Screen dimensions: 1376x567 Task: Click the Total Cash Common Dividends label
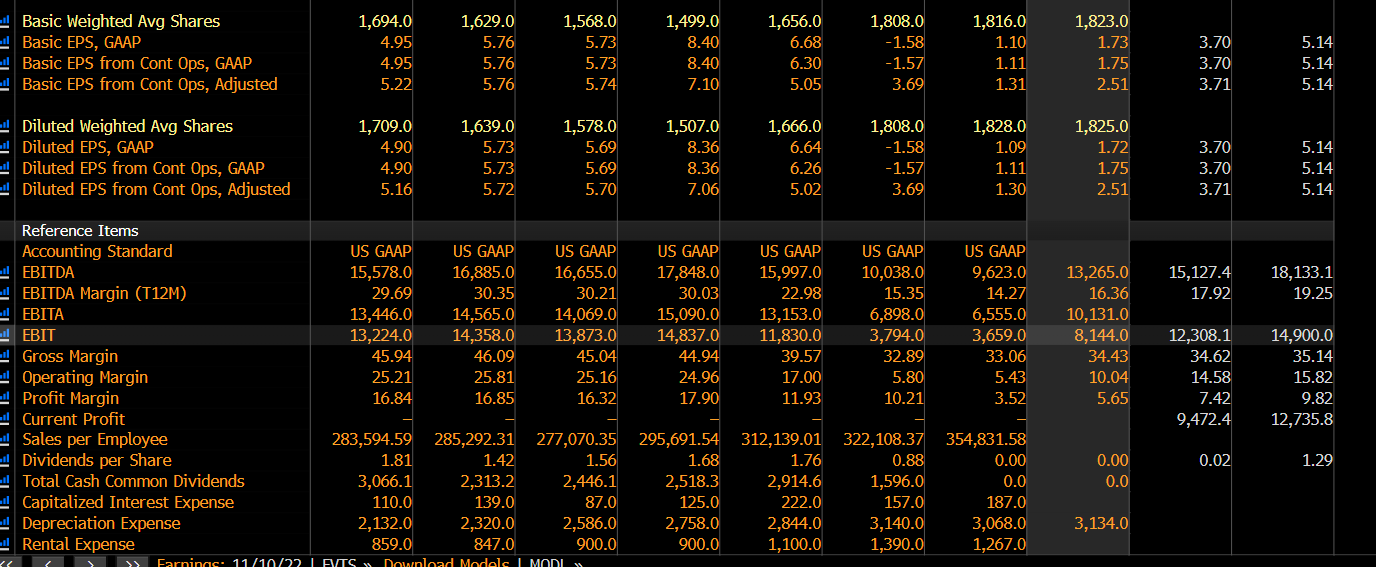(x=133, y=481)
